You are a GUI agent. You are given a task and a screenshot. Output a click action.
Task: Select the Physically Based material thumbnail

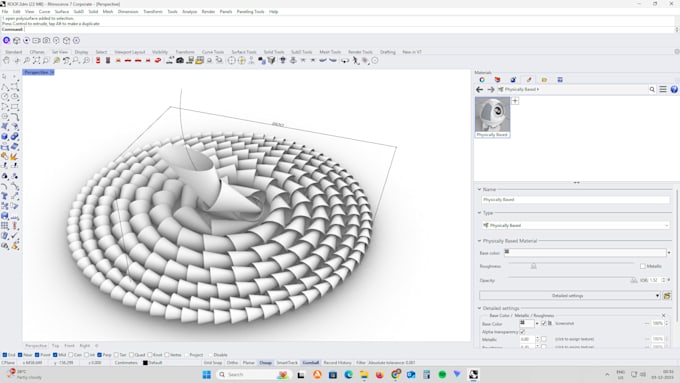coord(492,117)
